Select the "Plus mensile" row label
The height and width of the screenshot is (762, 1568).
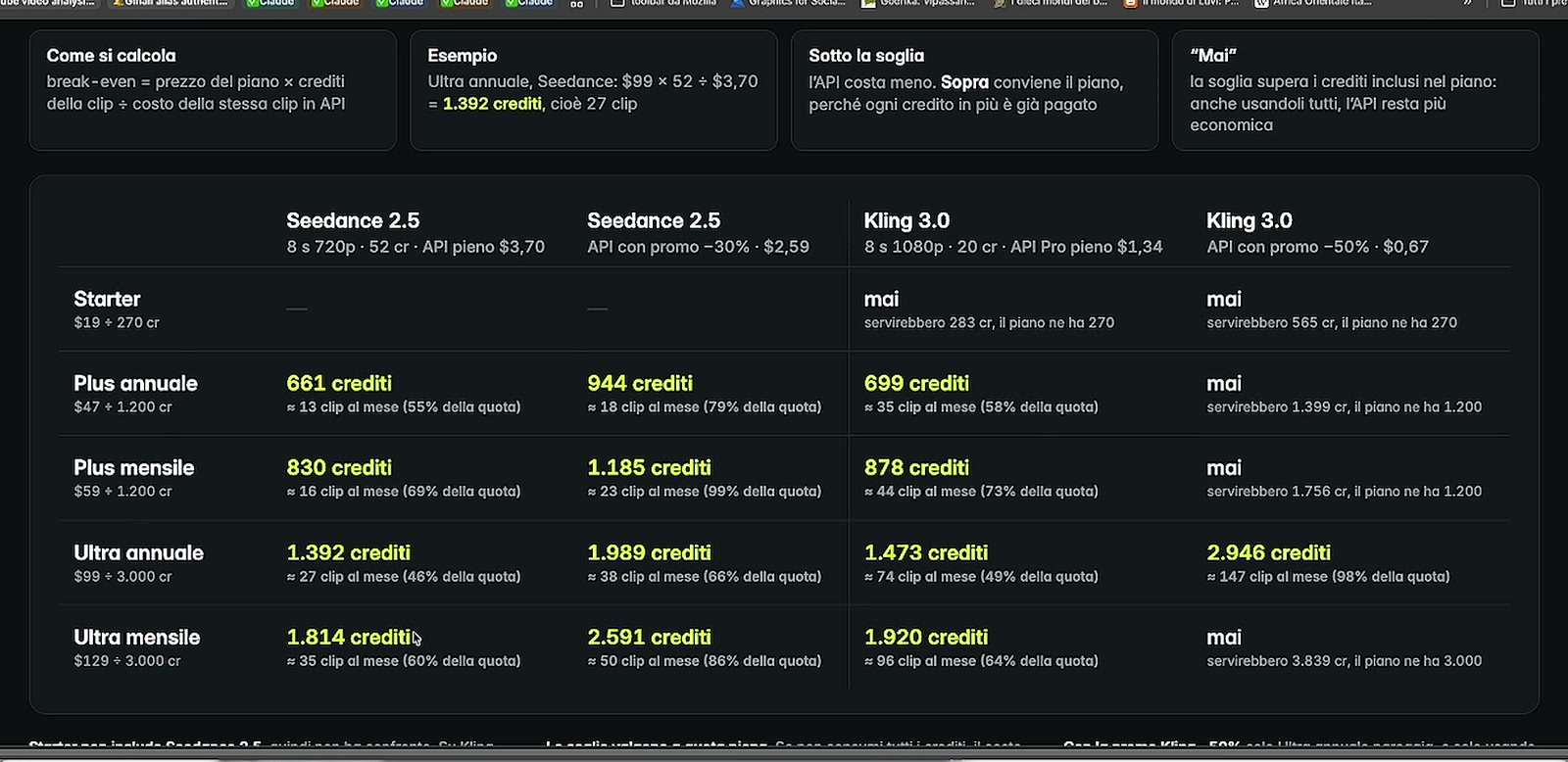pyautogui.click(x=133, y=468)
